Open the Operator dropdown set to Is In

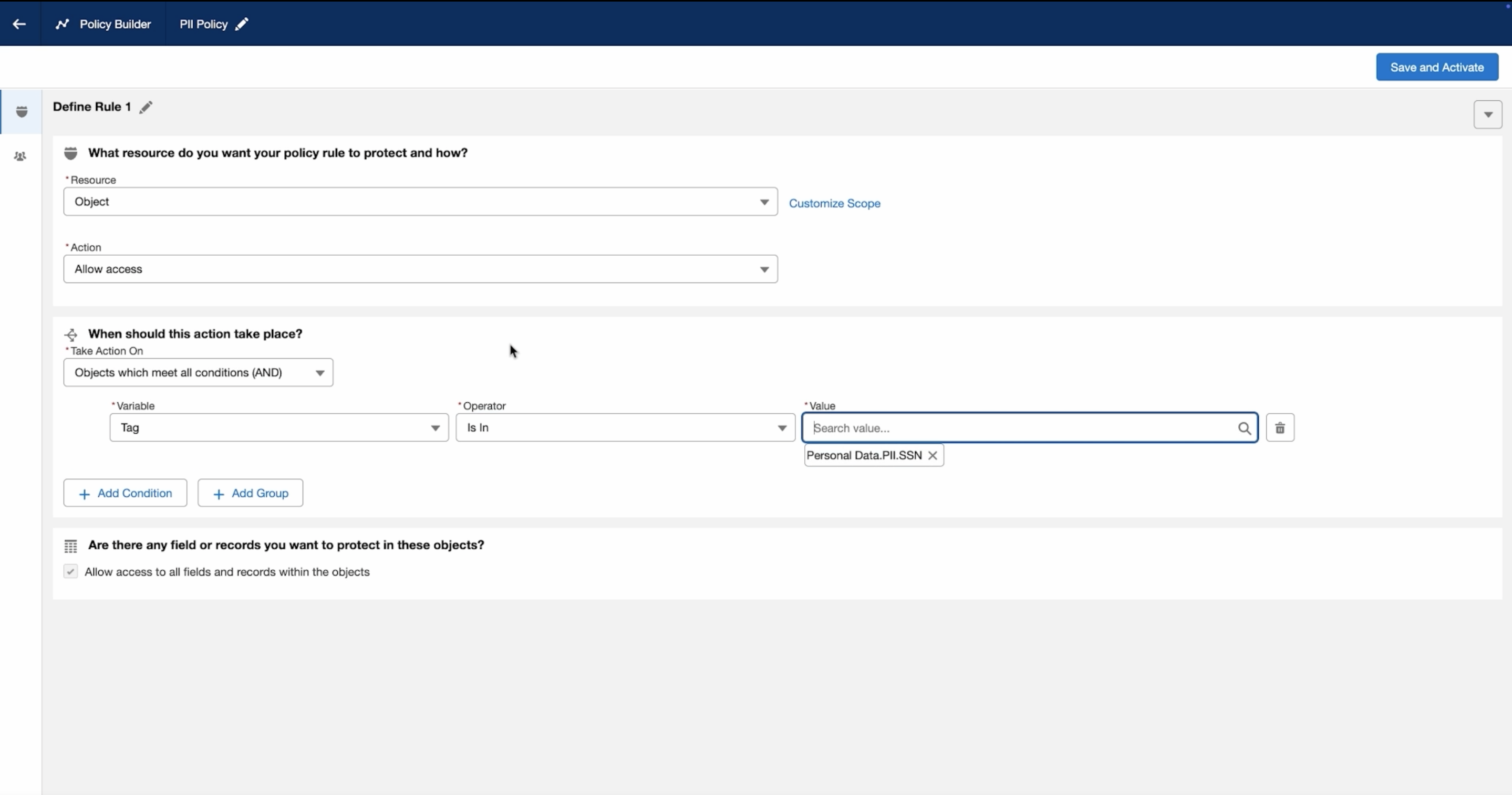[x=625, y=428]
